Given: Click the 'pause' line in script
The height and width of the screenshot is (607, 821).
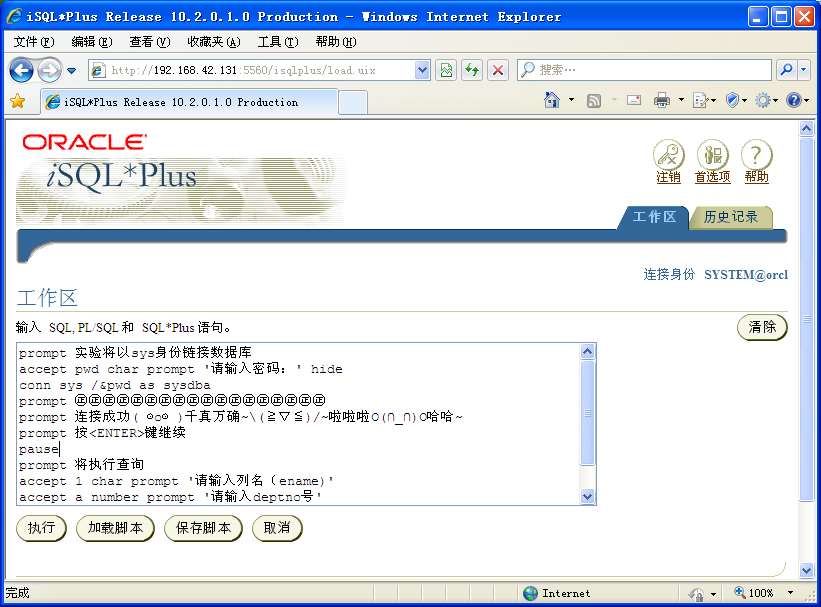Looking at the screenshot, I should [39, 449].
